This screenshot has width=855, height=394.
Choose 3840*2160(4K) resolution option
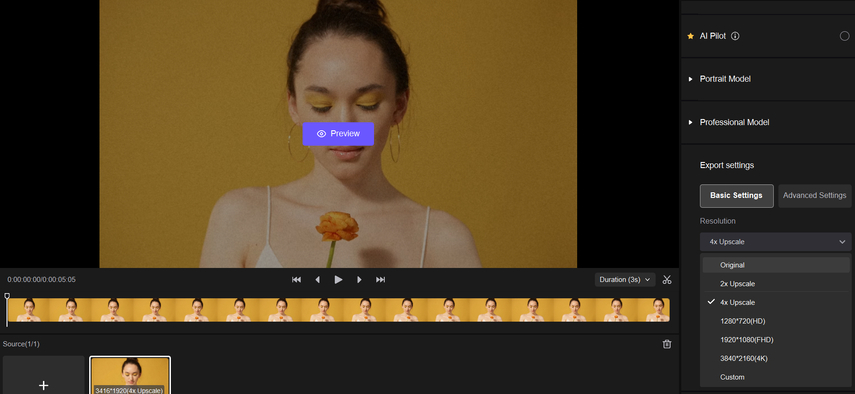coord(775,359)
